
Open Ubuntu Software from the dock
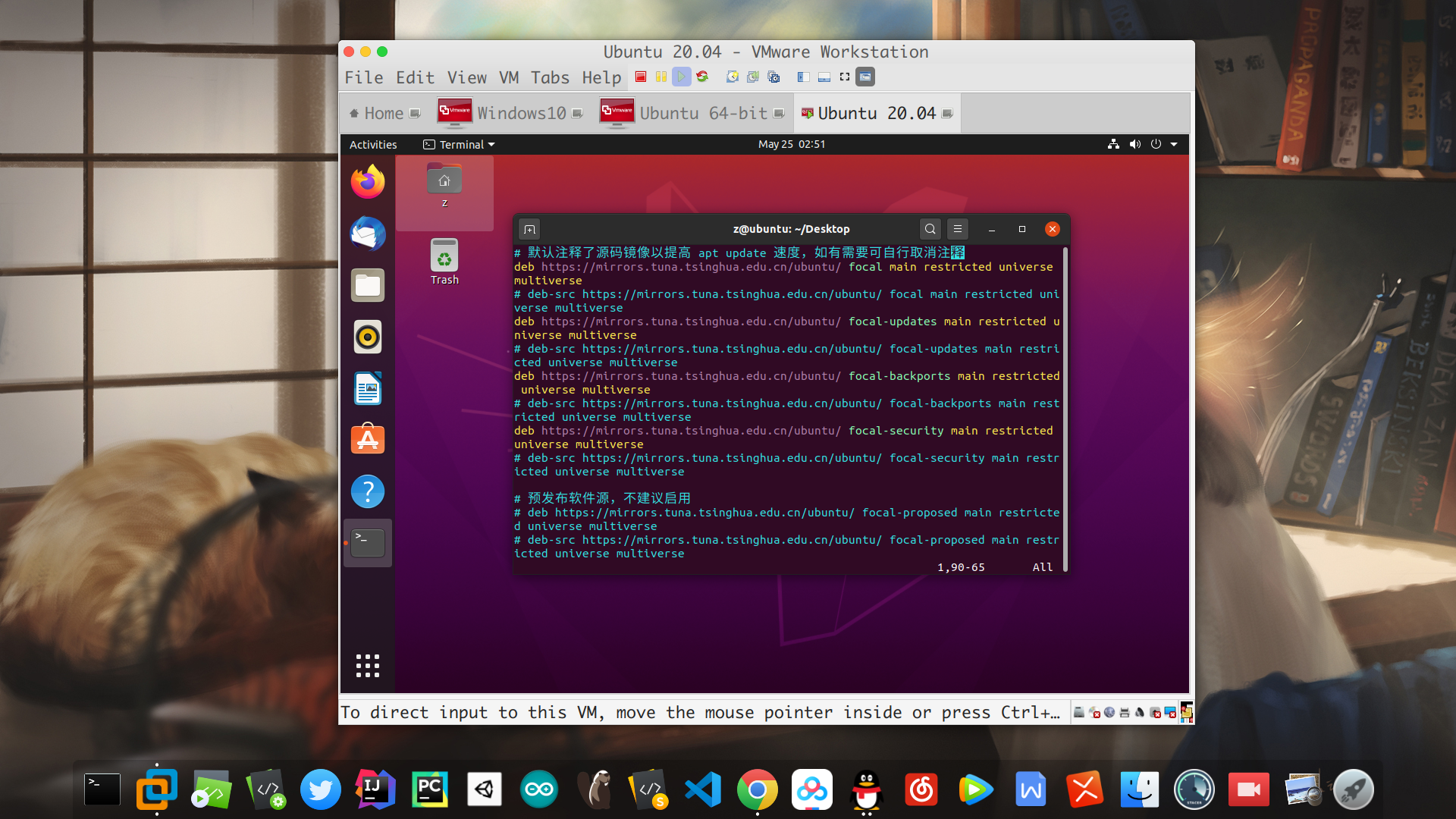coord(367,439)
